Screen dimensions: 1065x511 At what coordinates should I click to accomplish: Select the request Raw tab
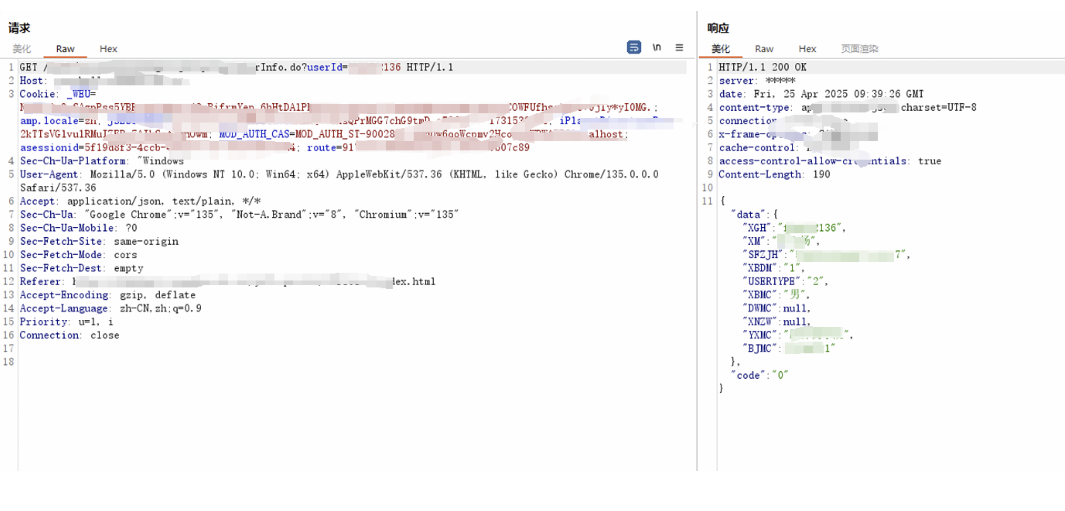pyautogui.click(x=65, y=49)
